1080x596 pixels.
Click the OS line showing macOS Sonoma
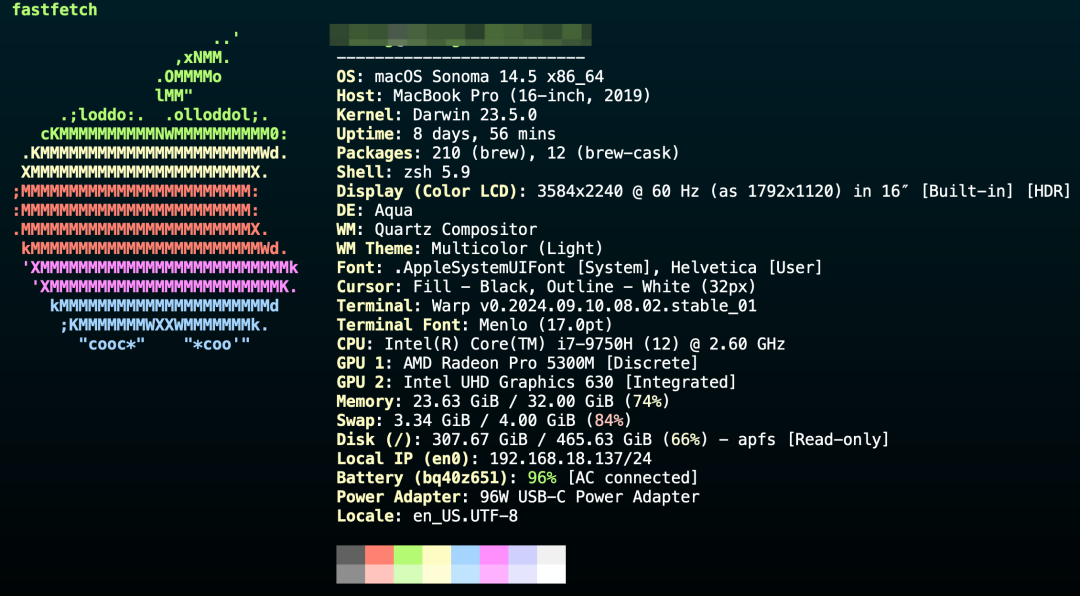pos(470,77)
